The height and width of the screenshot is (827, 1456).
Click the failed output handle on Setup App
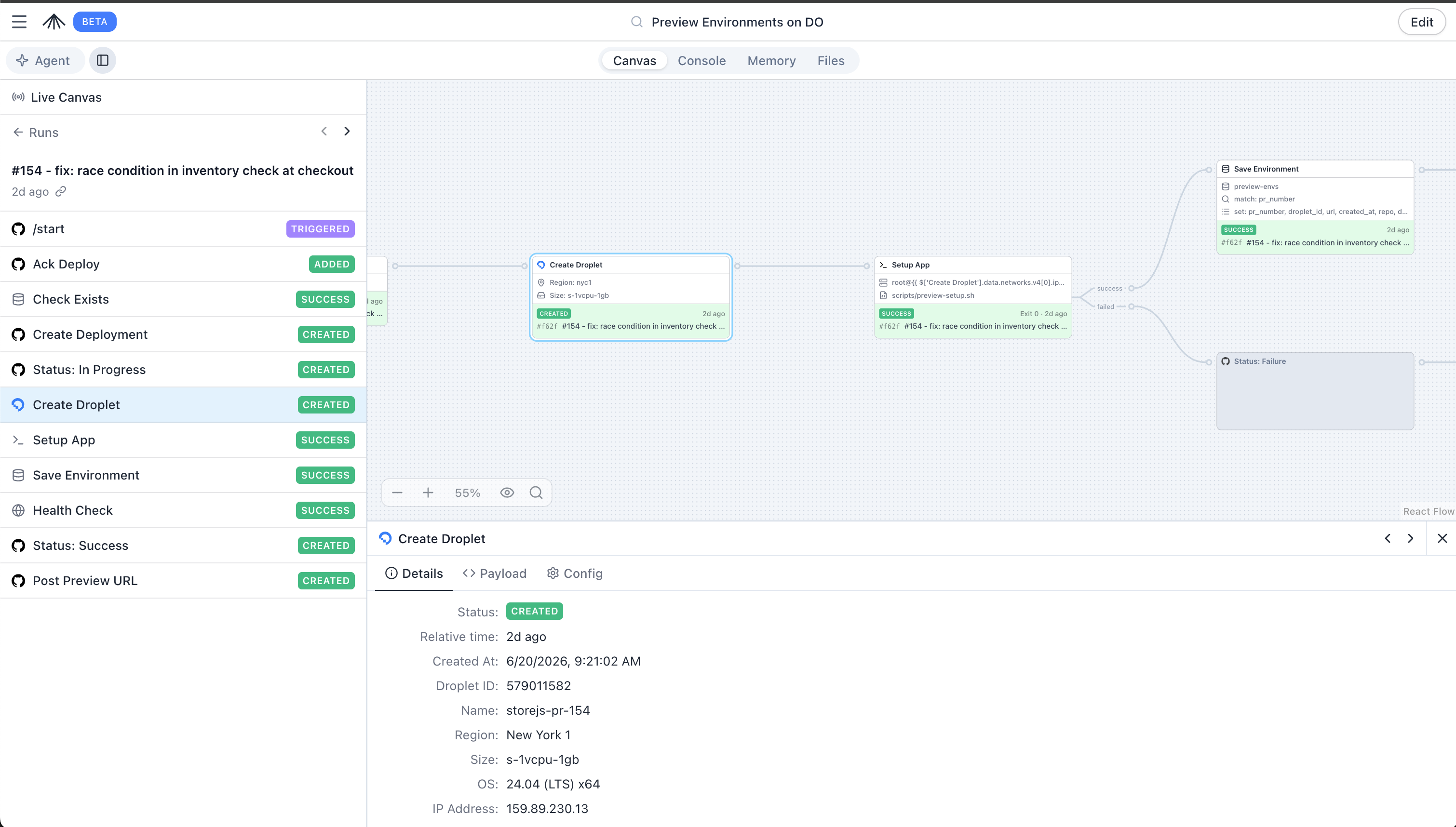coord(1131,307)
